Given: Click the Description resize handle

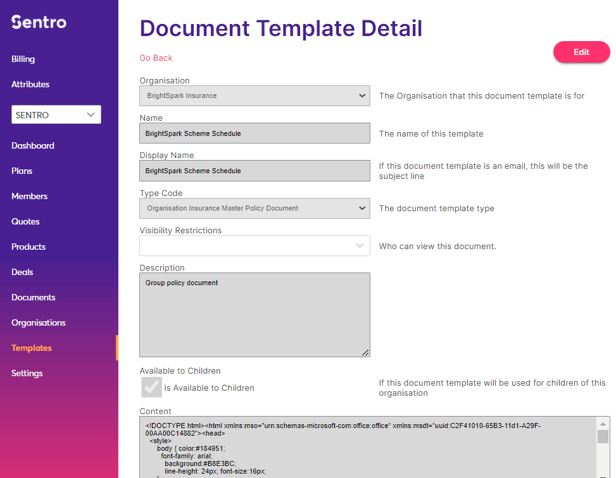Looking at the screenshot, I should coord(366,353).
